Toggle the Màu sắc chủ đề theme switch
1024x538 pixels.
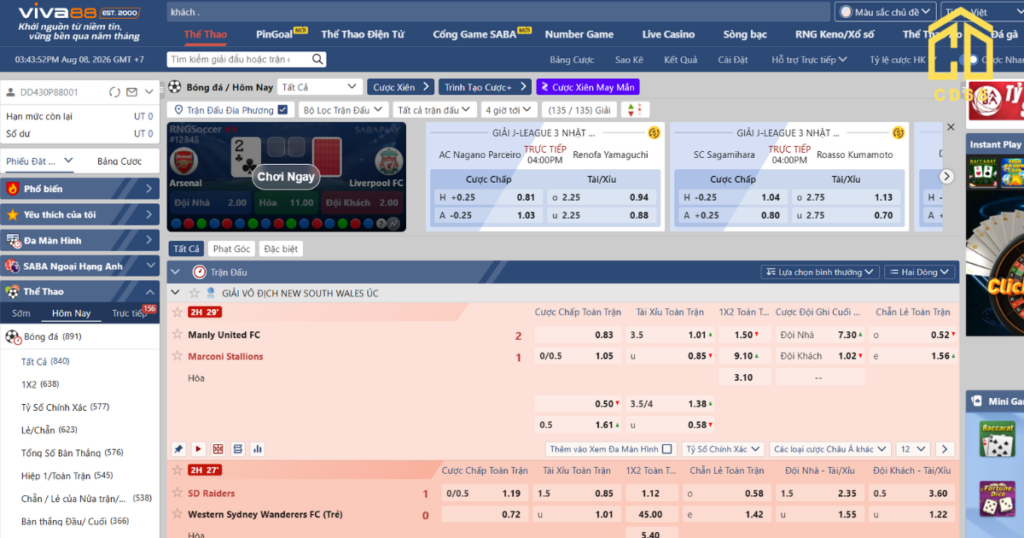(846, 12)
